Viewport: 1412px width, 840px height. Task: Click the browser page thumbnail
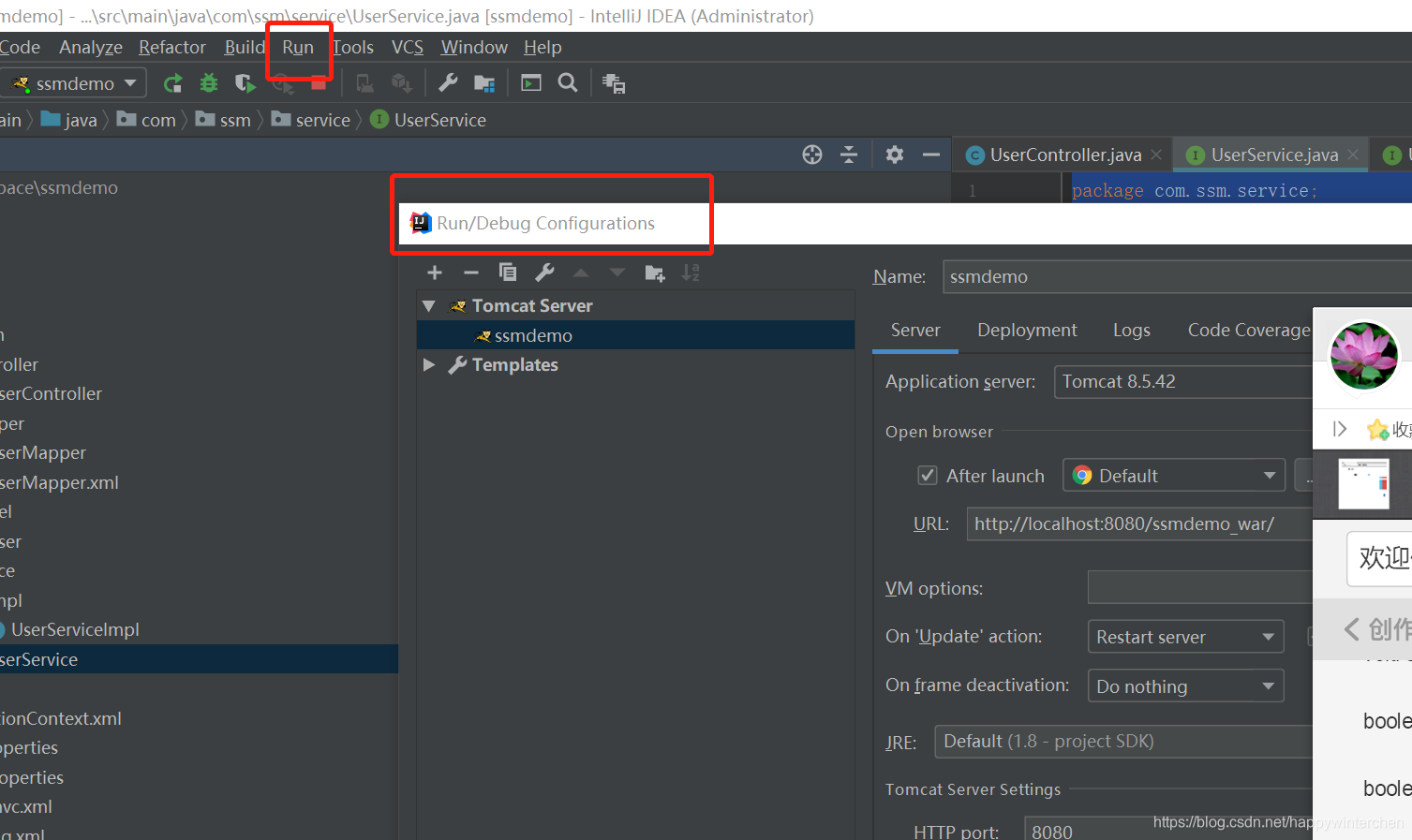pyautogui.click(x=1363, y=483)
